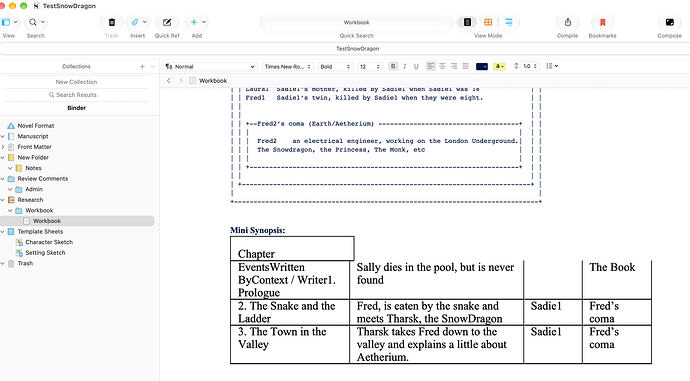Select the Binder tab
Screen dimensions: 690x381
tap(76, 108)
